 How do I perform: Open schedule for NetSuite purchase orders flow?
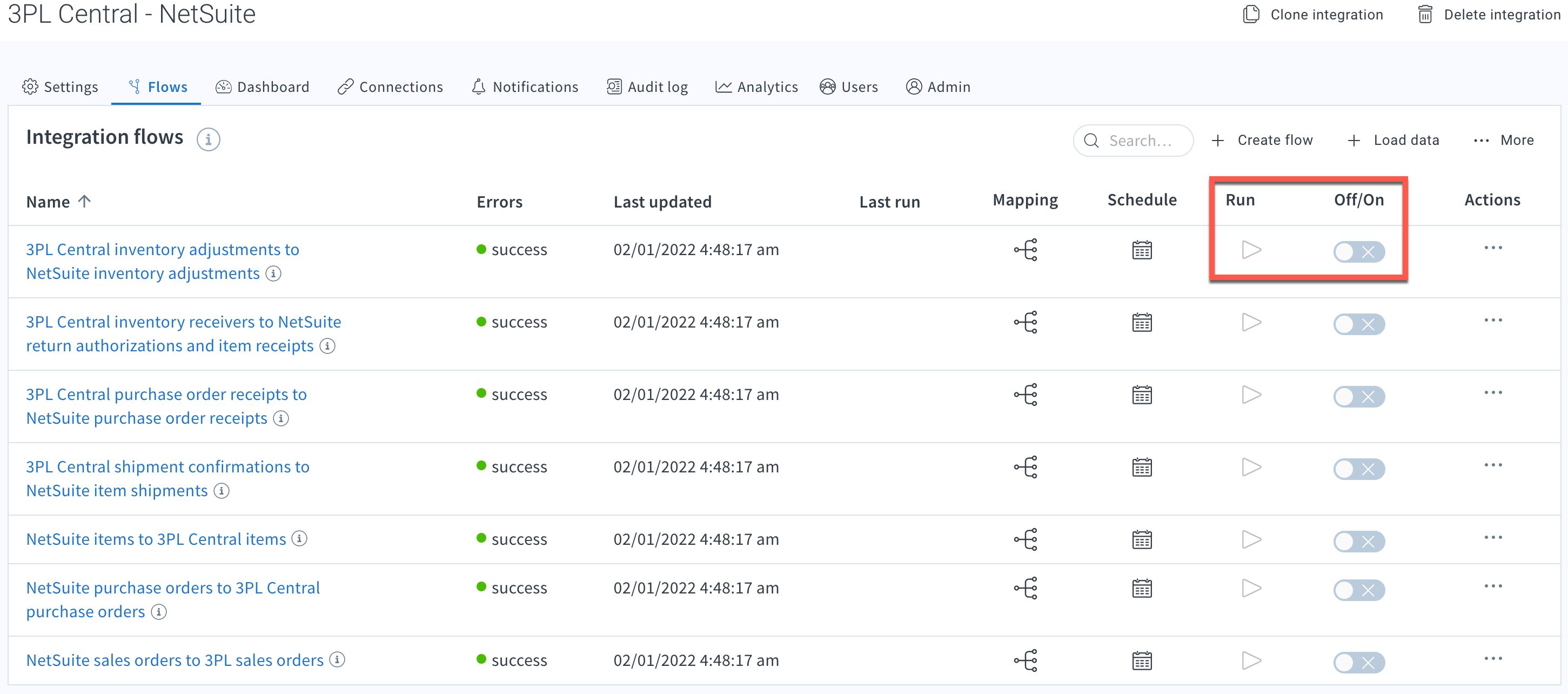tap(1142, 588)
